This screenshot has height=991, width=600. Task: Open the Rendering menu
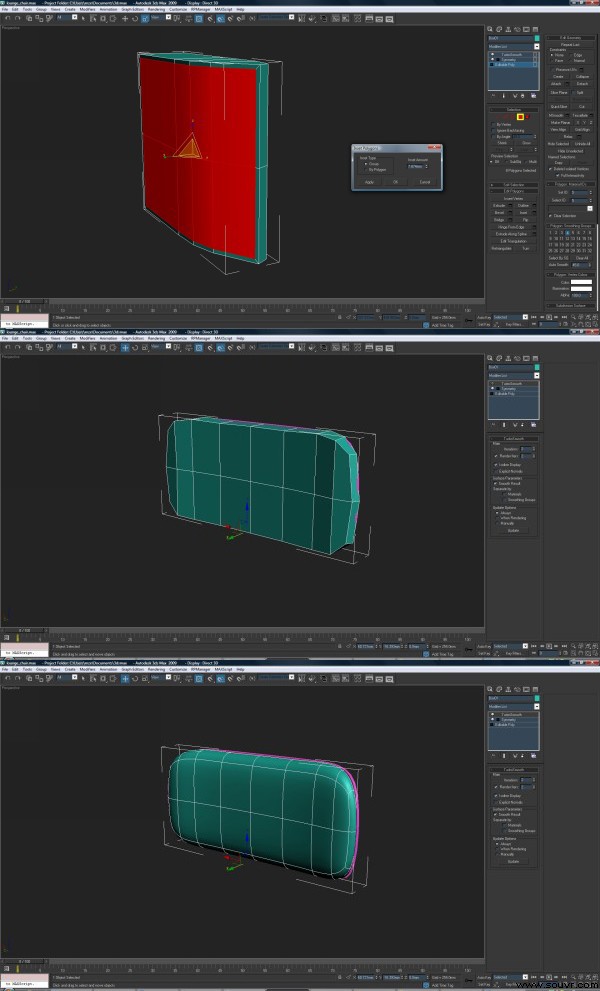tap(156, 10)
